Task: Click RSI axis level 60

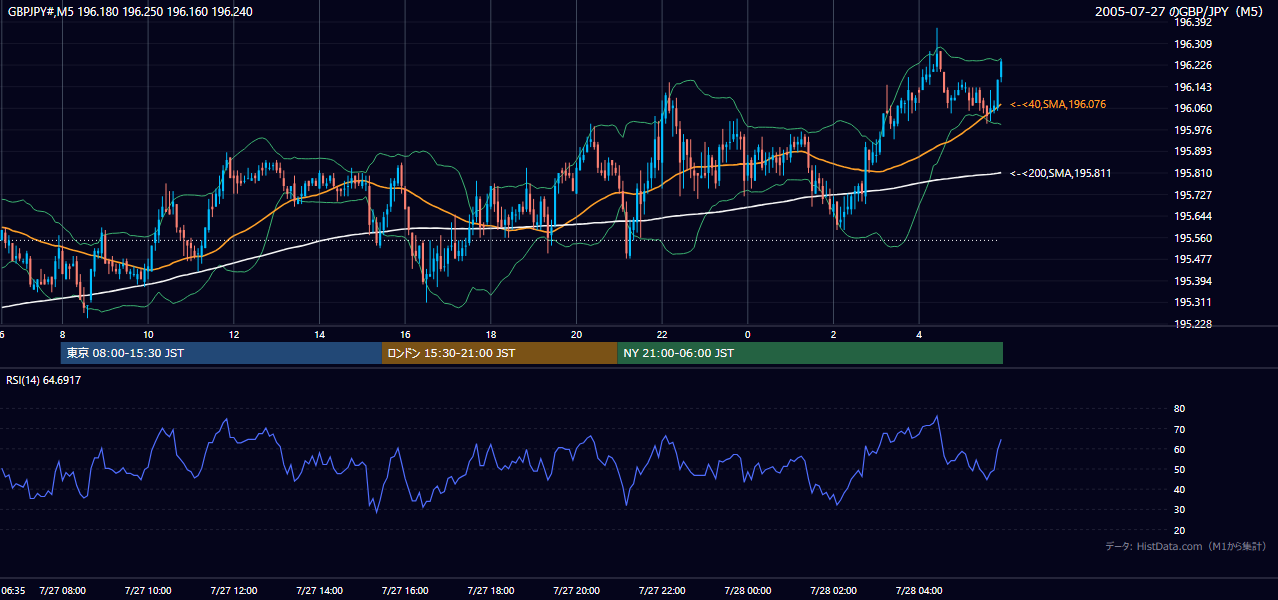Action: coord(1179,449)
